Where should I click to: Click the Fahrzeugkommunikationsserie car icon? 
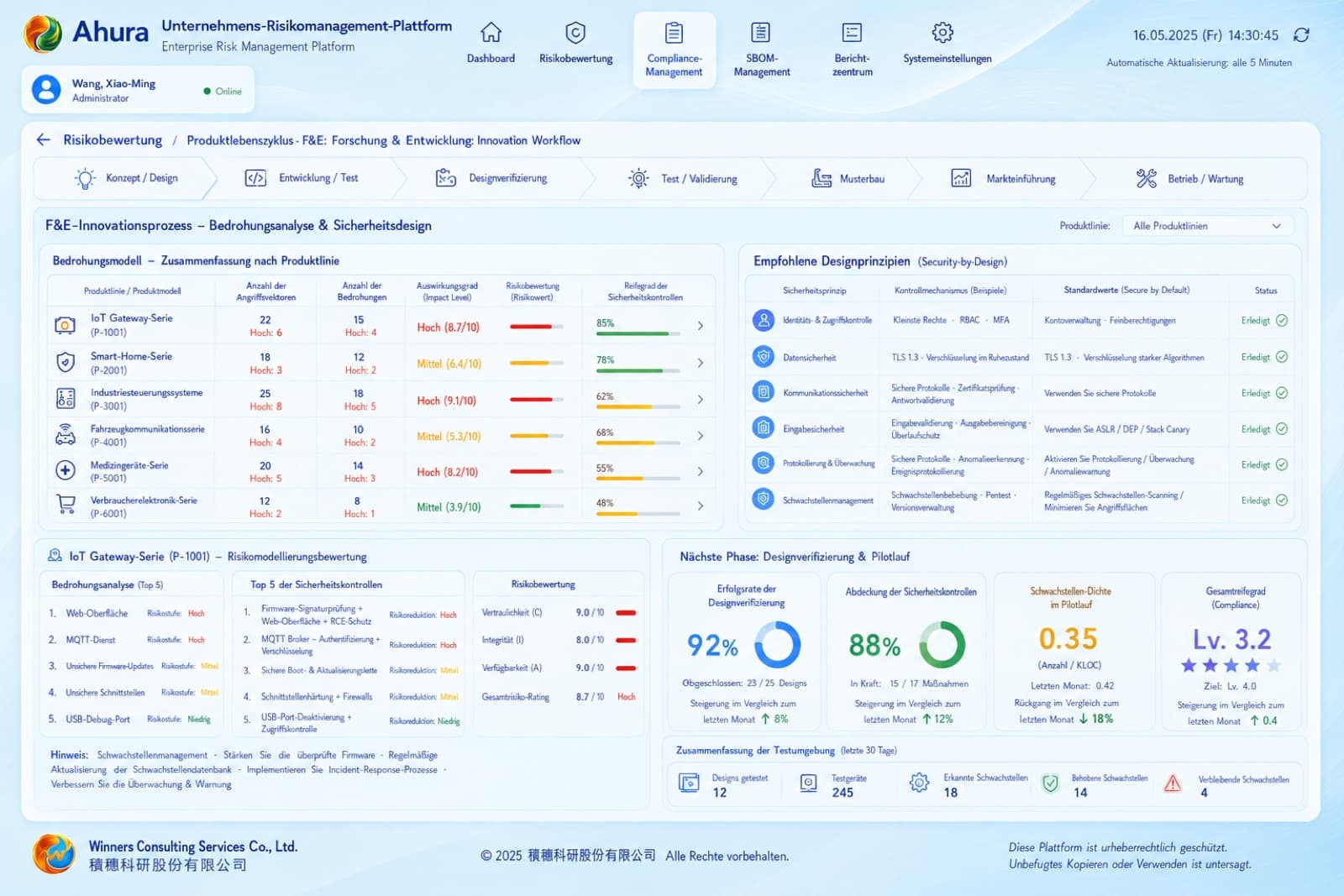coord(65,434)
